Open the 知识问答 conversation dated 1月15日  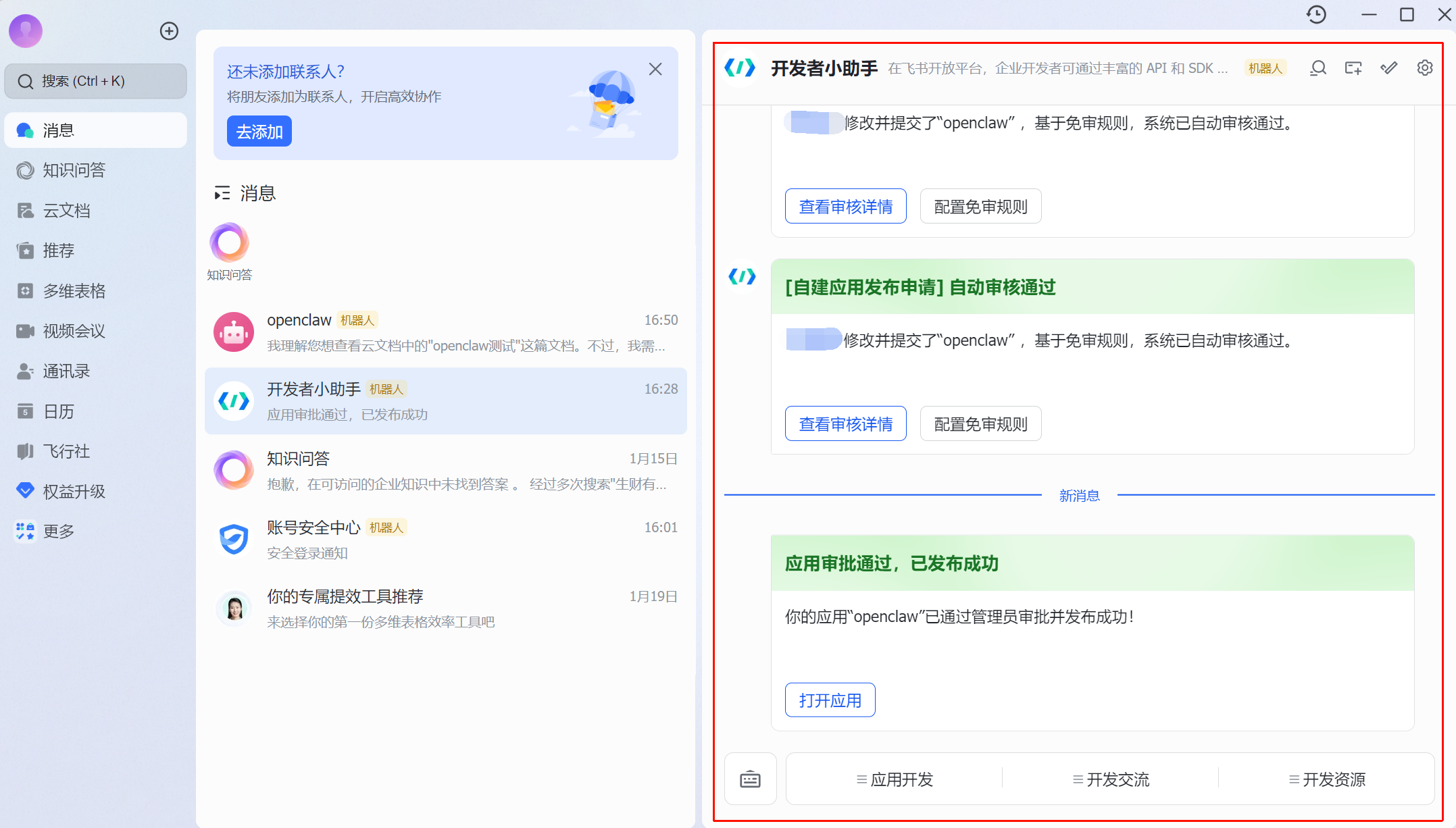click(446, 471)
